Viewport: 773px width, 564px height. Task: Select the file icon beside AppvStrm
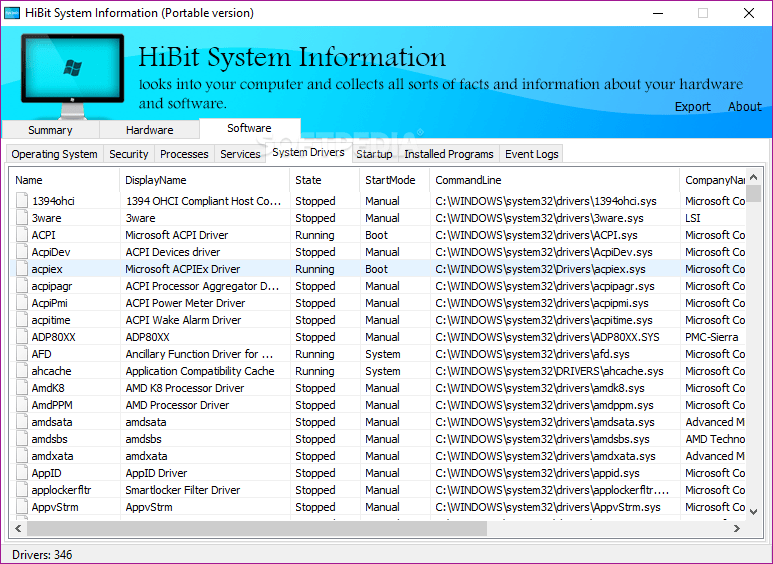(22, 507)
